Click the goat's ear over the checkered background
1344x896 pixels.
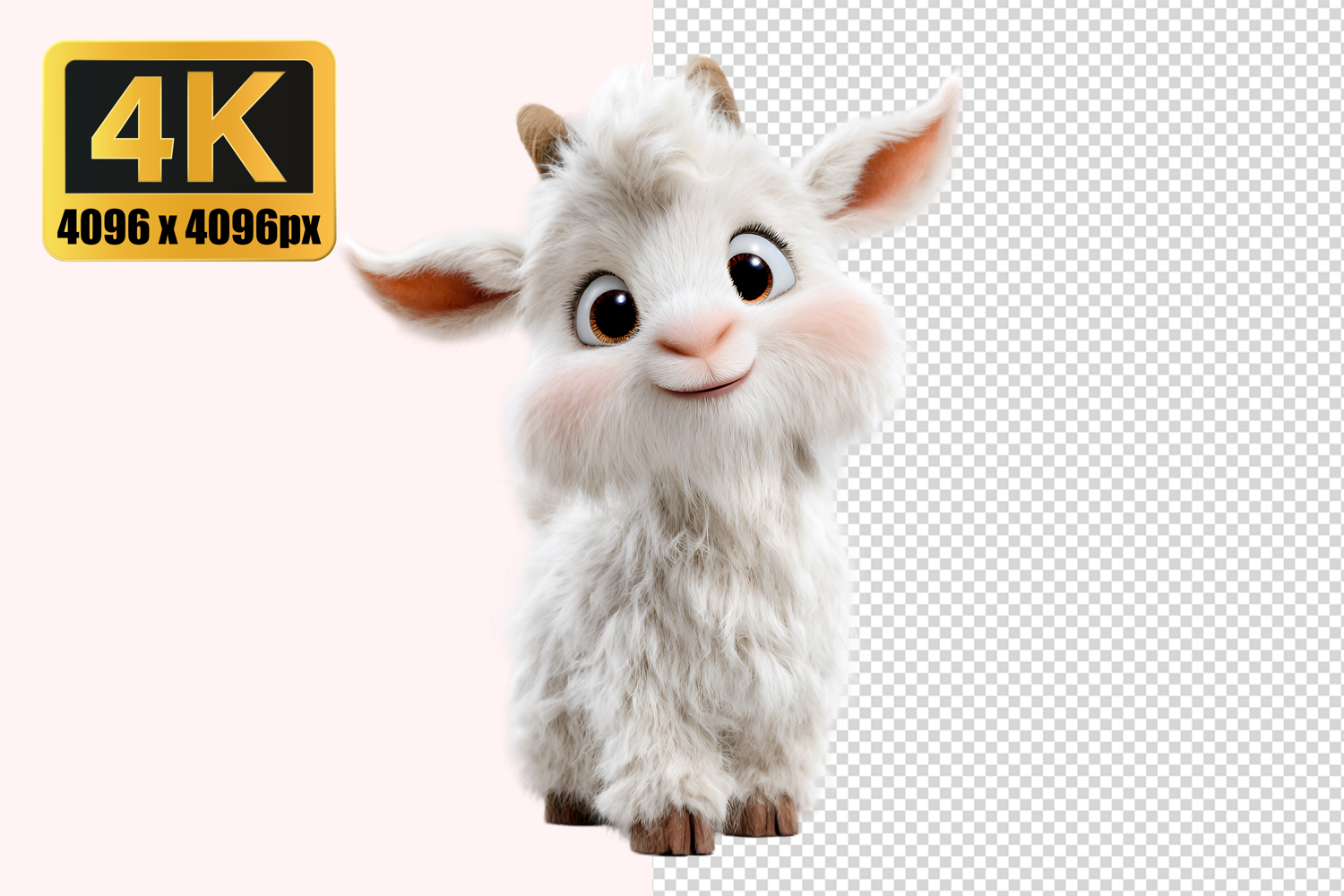coord(887,161)
